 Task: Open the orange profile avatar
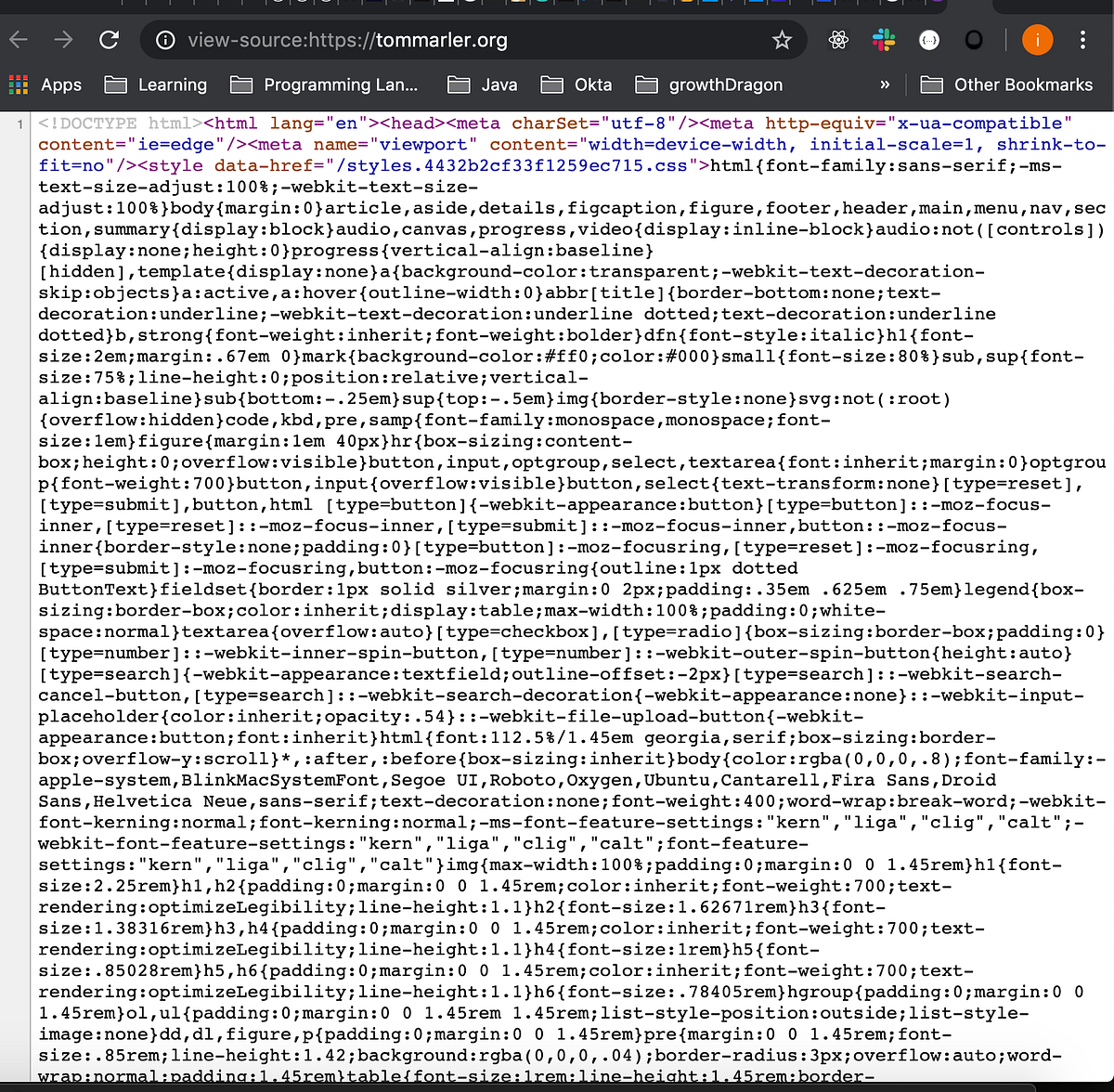point(1037,40)
